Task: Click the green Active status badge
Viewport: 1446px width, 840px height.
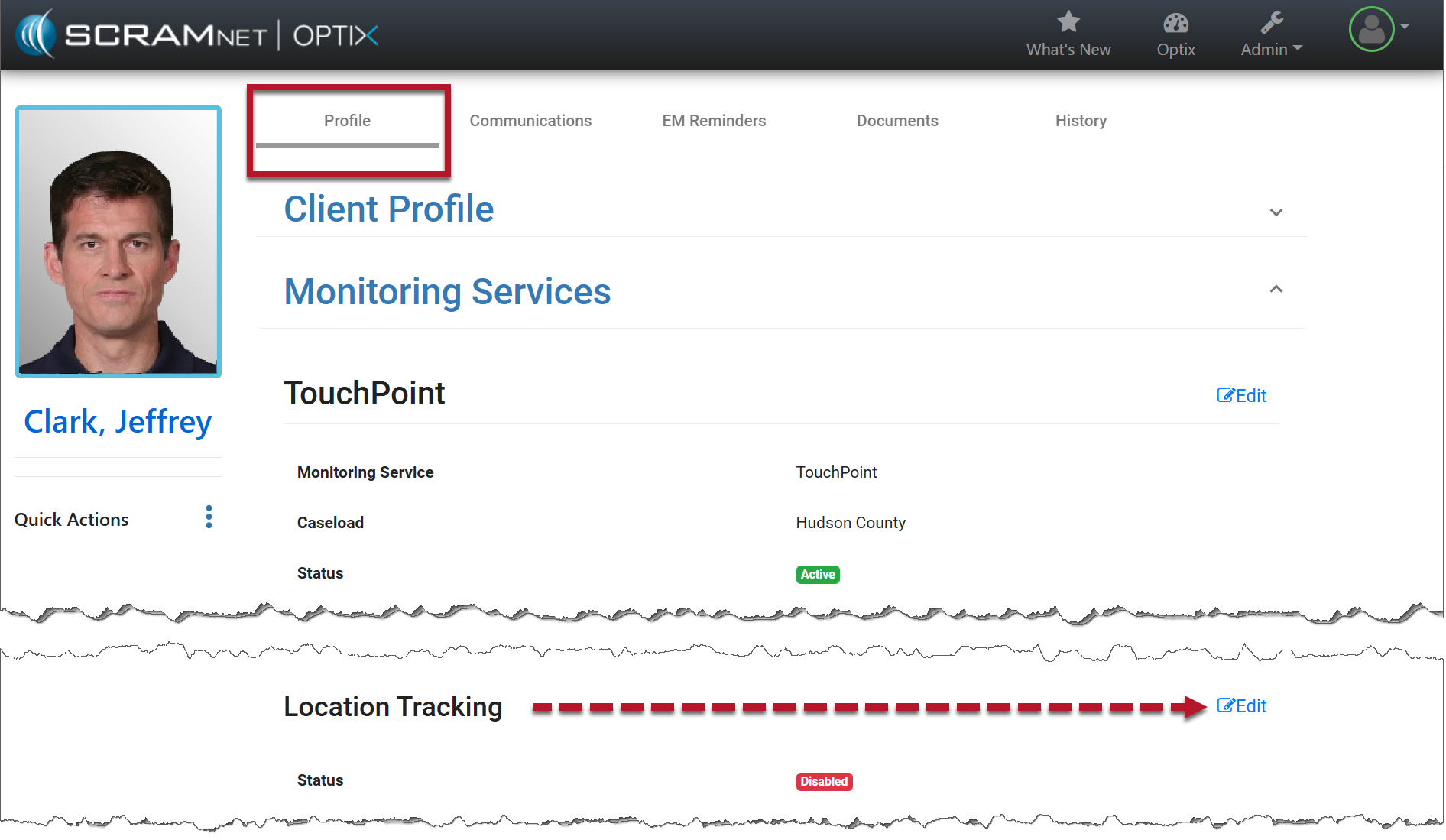Action: click(817, 574)
